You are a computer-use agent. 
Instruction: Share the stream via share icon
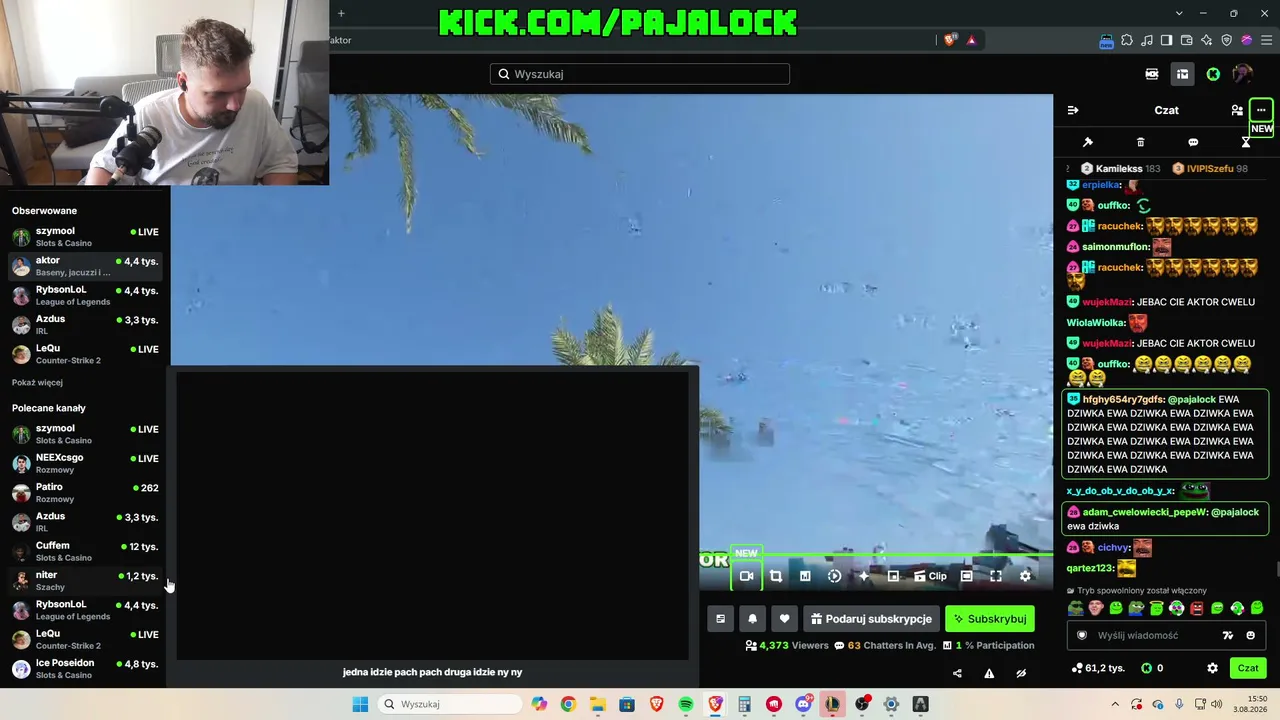(957, 673)
